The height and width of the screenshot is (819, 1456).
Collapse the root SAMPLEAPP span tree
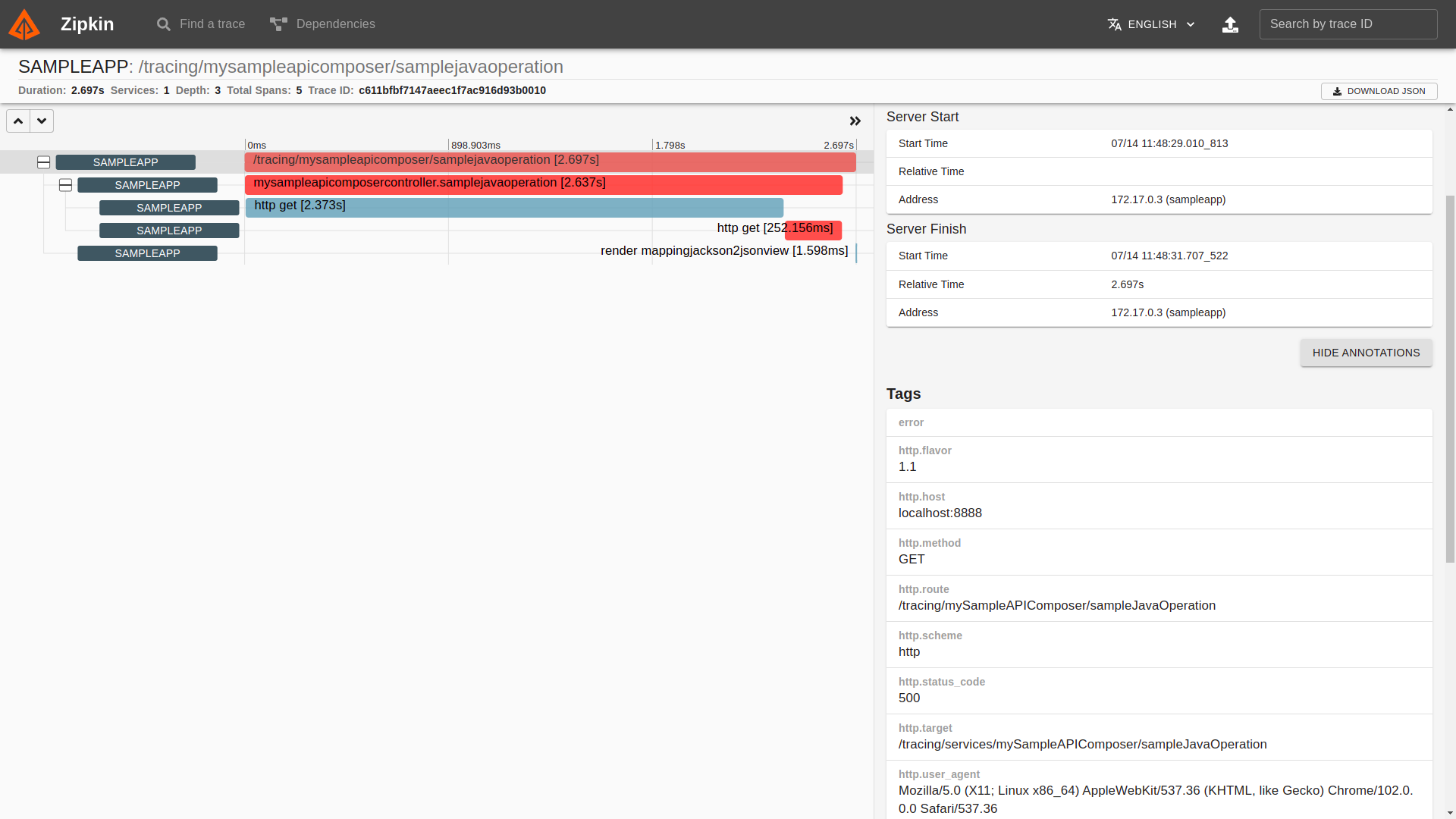pos(44,162)
